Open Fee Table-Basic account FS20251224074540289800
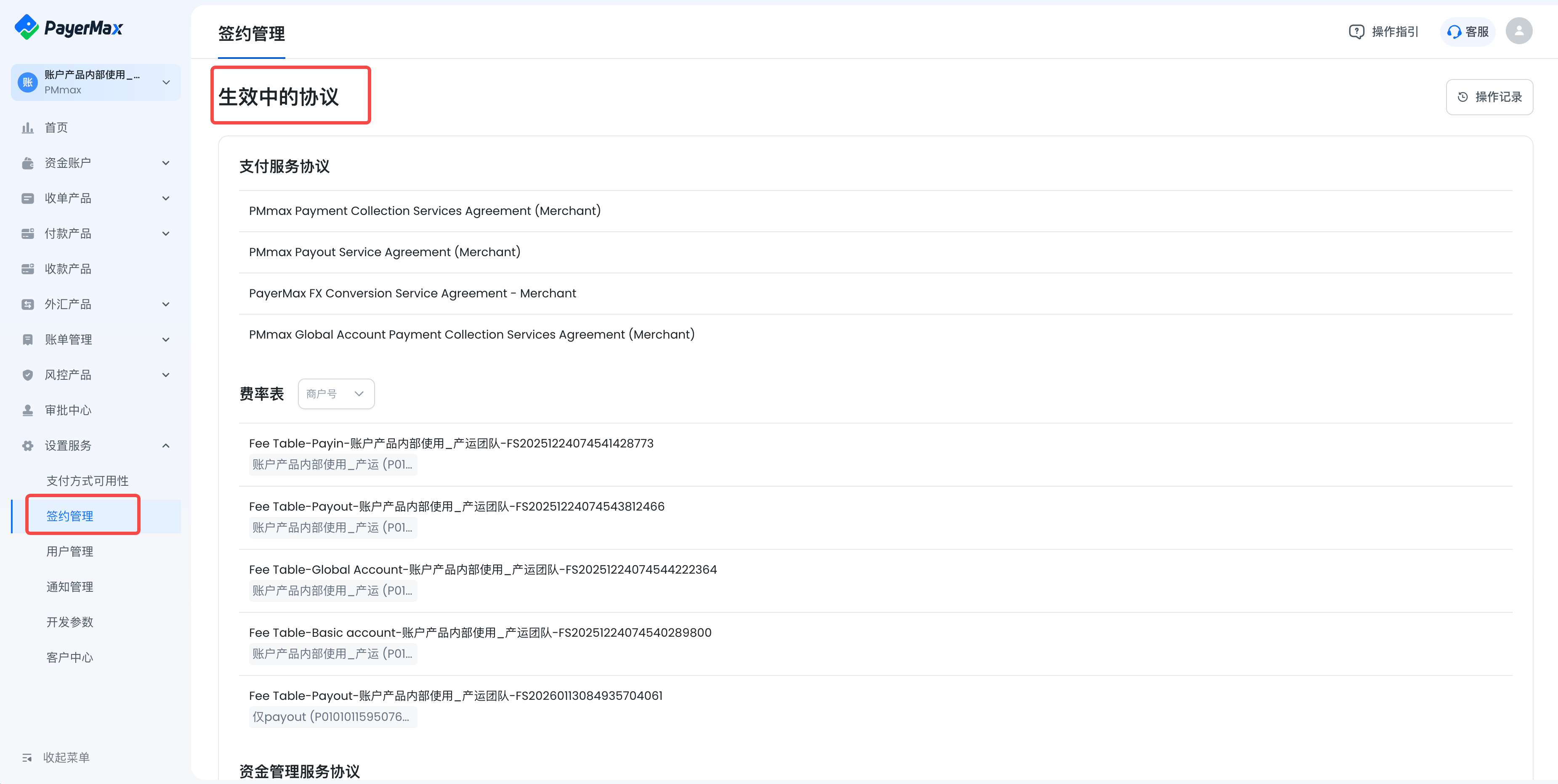 480,632
